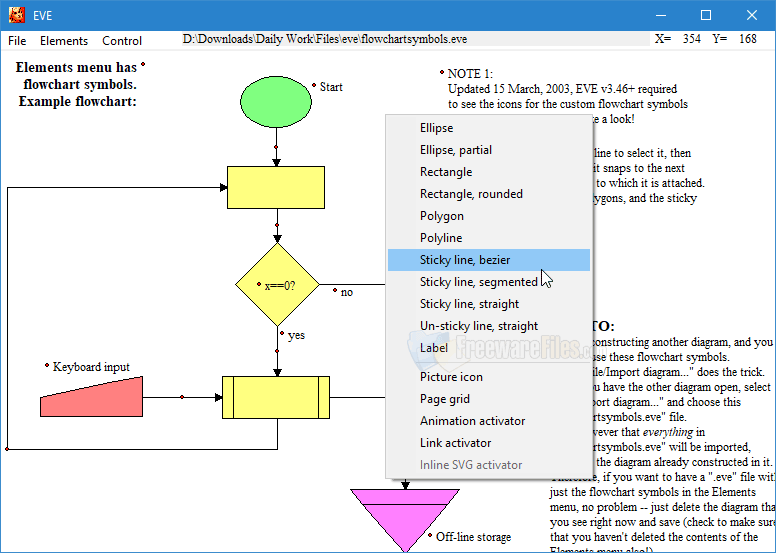Click the EVE application icon in title bar
Screen dimensions: 776x553
17,15
